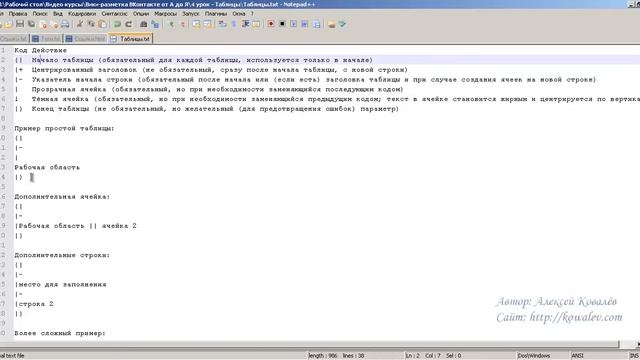This screenshot has height=360, width=640.
Task: Open the Кодировки menu
Action: pos(82,13)
